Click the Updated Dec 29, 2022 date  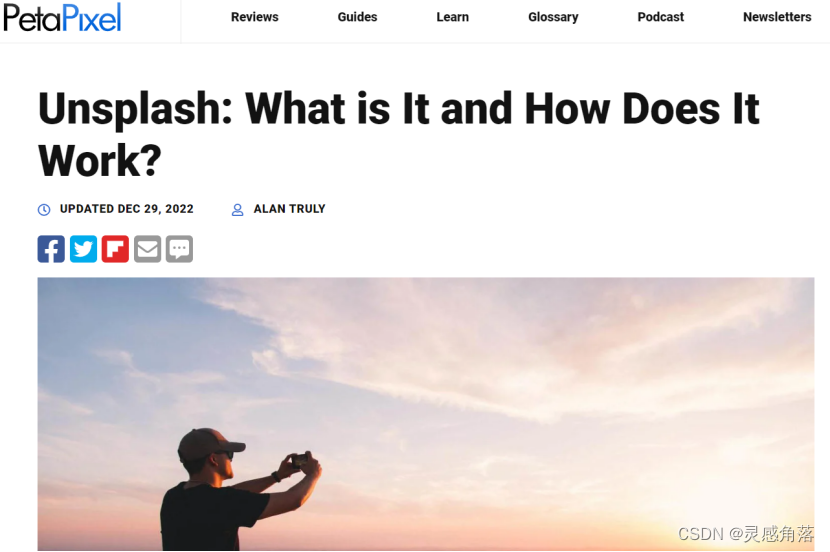(127, 209)
